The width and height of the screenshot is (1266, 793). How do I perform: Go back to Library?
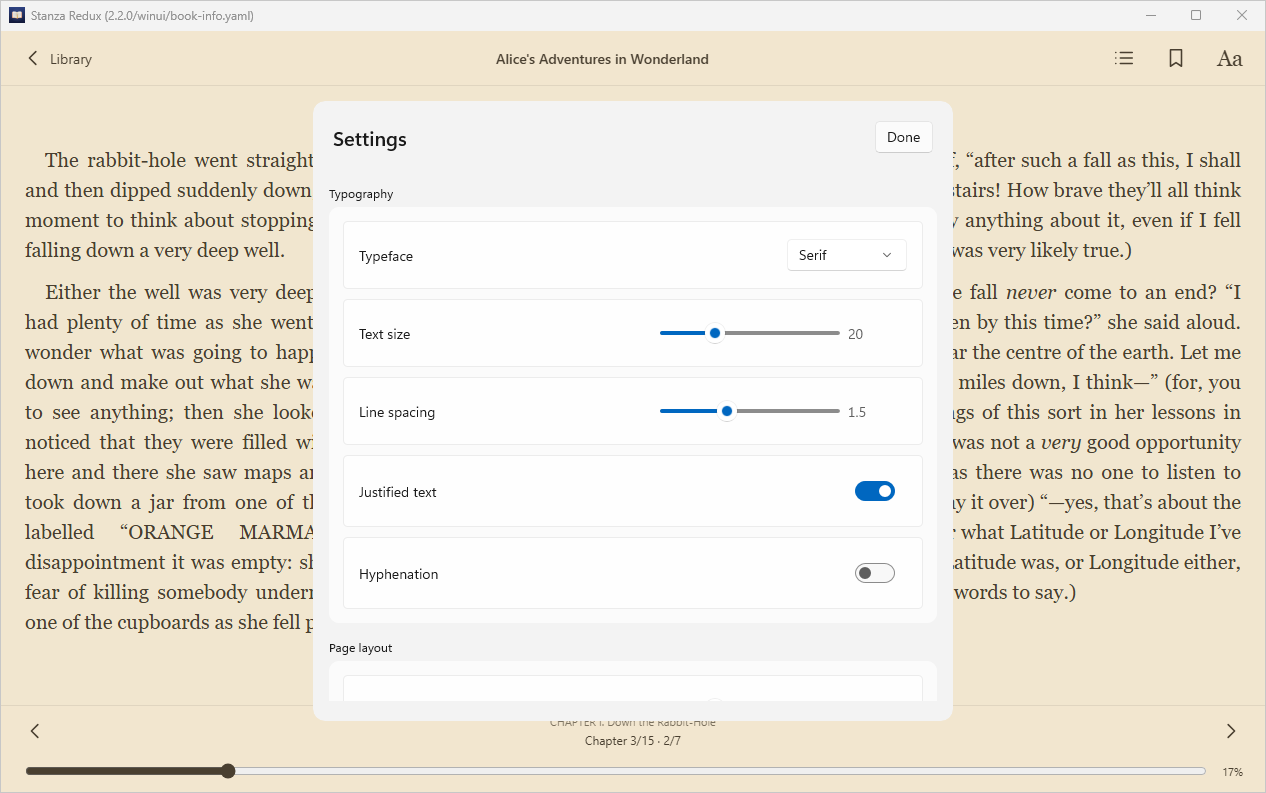60,59
